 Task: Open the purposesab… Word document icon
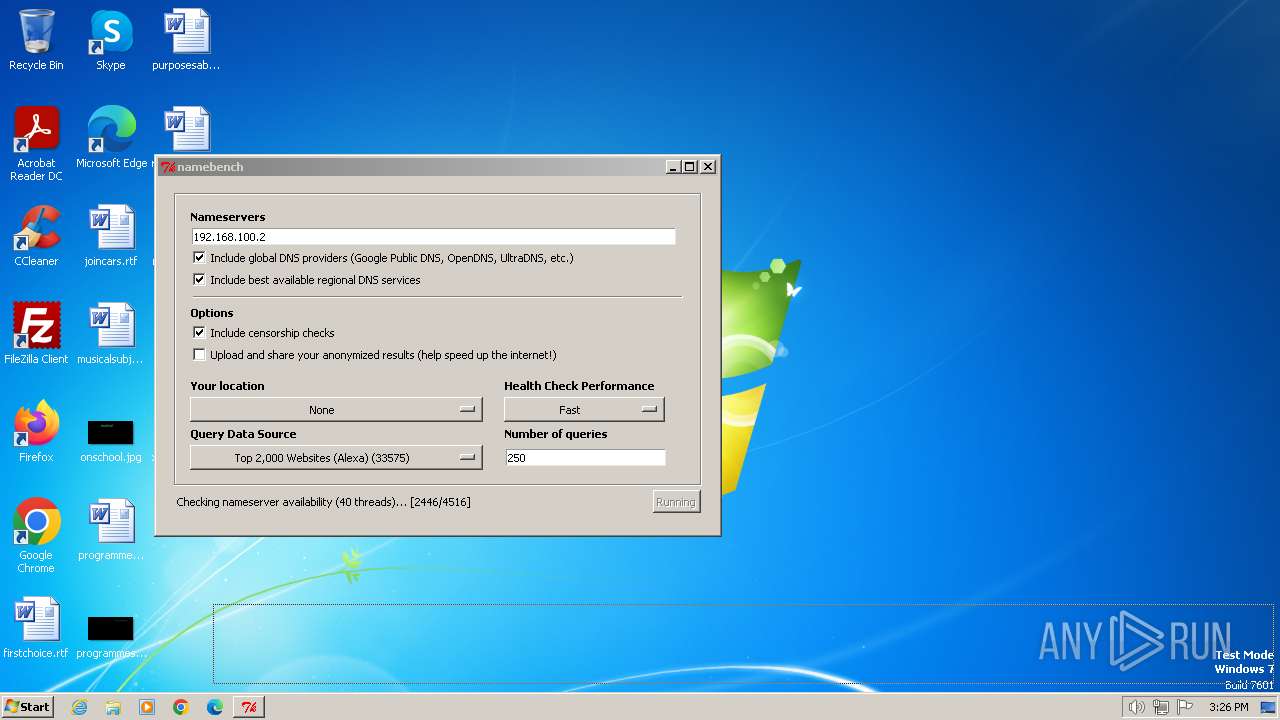(186, 40)
